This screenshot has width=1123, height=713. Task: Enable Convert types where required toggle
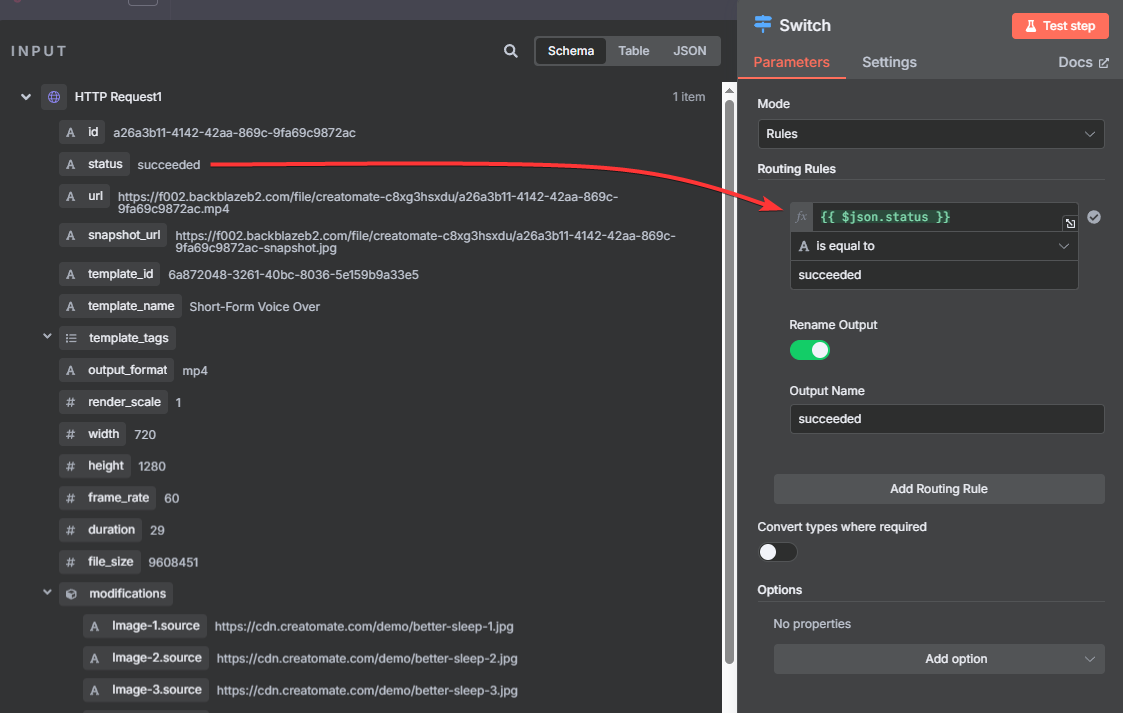click(777, 552)
